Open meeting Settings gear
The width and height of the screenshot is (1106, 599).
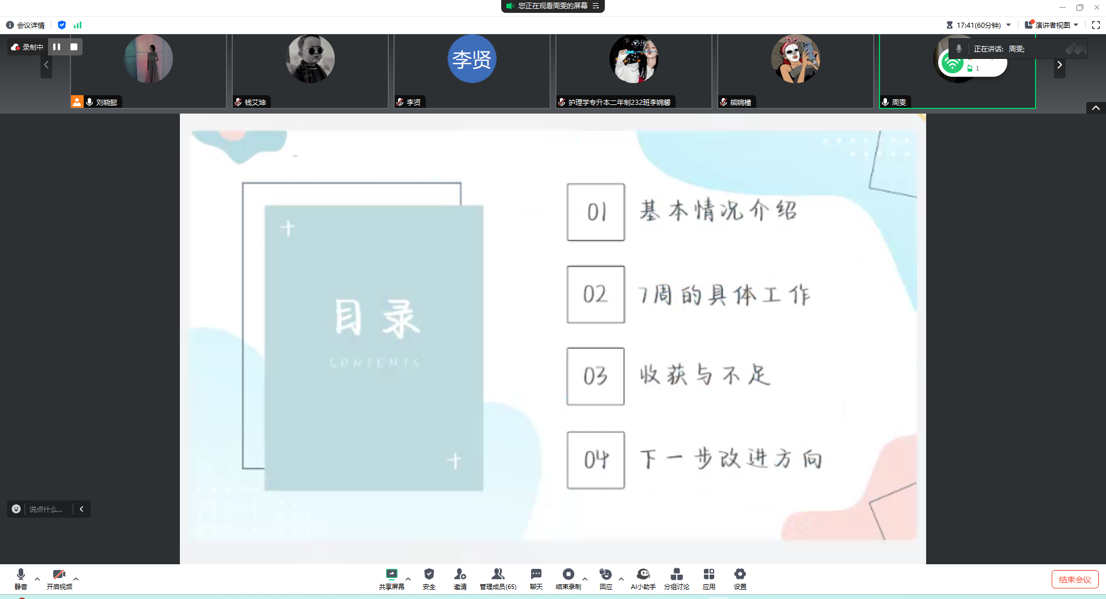(x=740, y=578)
